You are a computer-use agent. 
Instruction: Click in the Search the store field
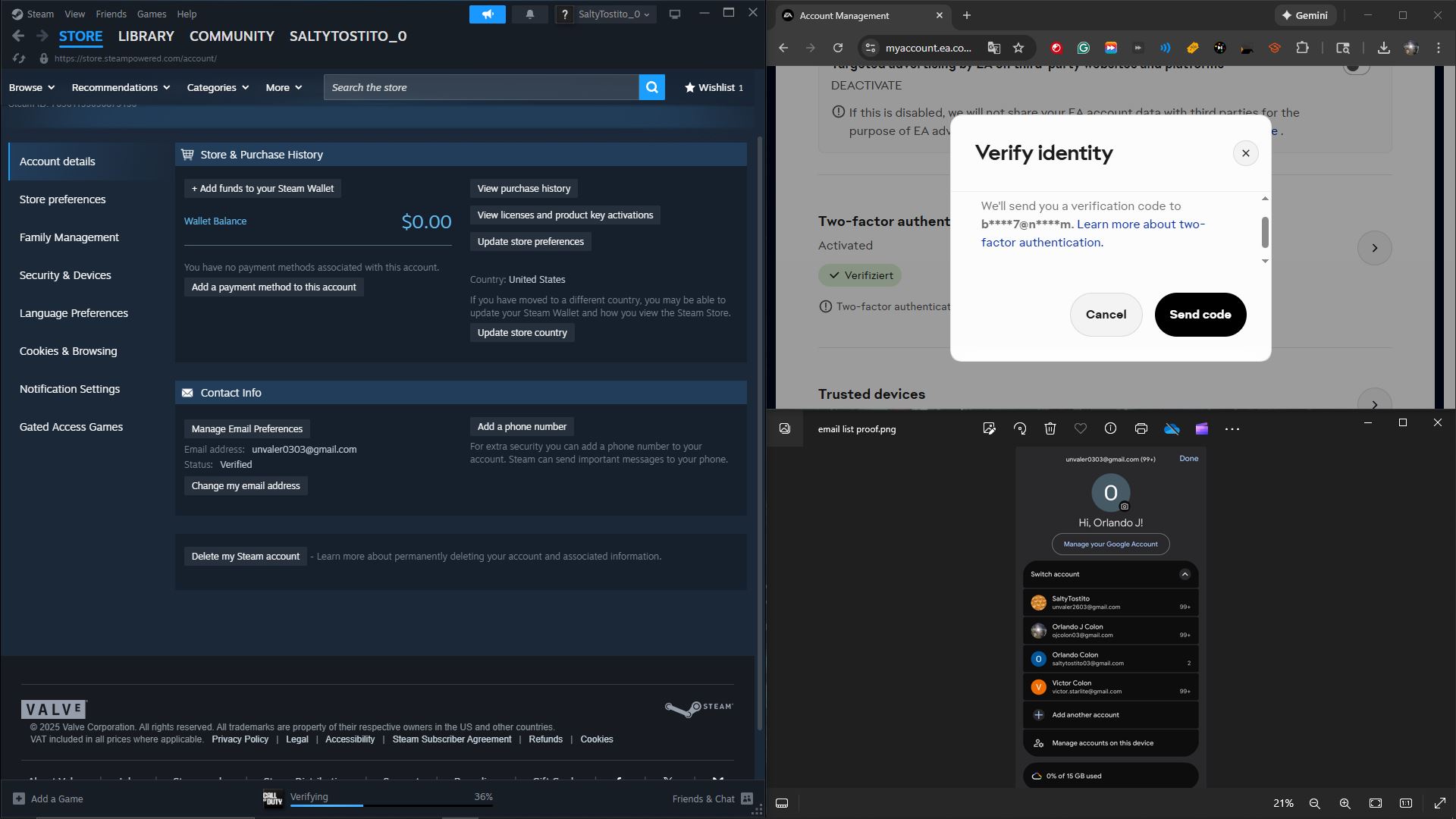click(482, 87)
